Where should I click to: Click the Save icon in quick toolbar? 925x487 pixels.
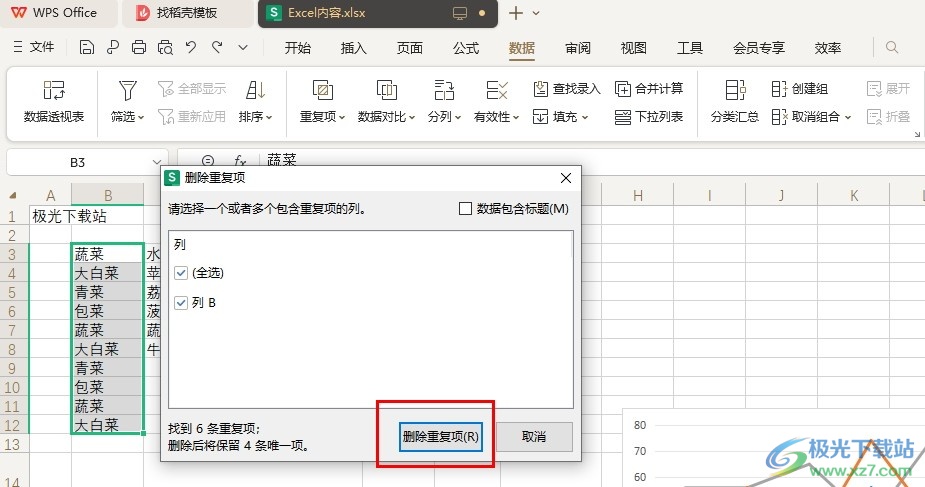(x=87, y=47)
